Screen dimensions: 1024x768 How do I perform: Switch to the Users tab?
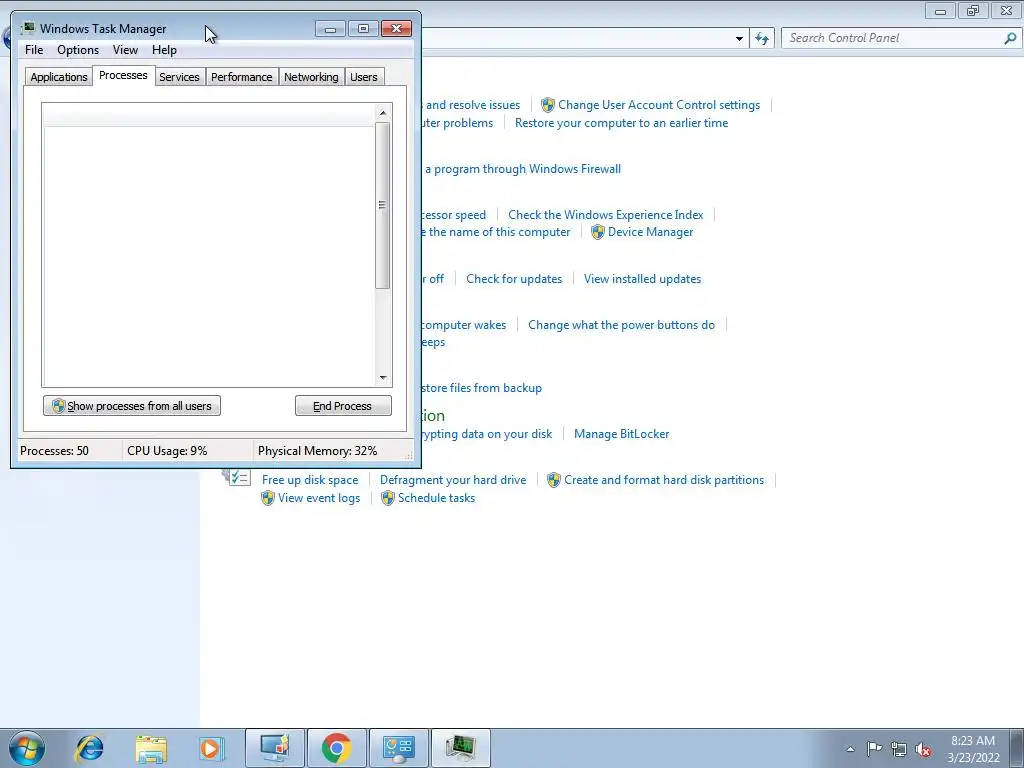tap(364, 77)
